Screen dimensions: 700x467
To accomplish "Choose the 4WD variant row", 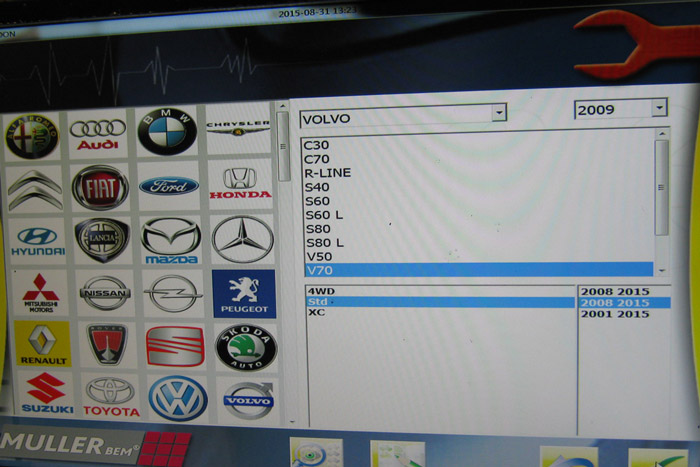I will coord(440,291).
